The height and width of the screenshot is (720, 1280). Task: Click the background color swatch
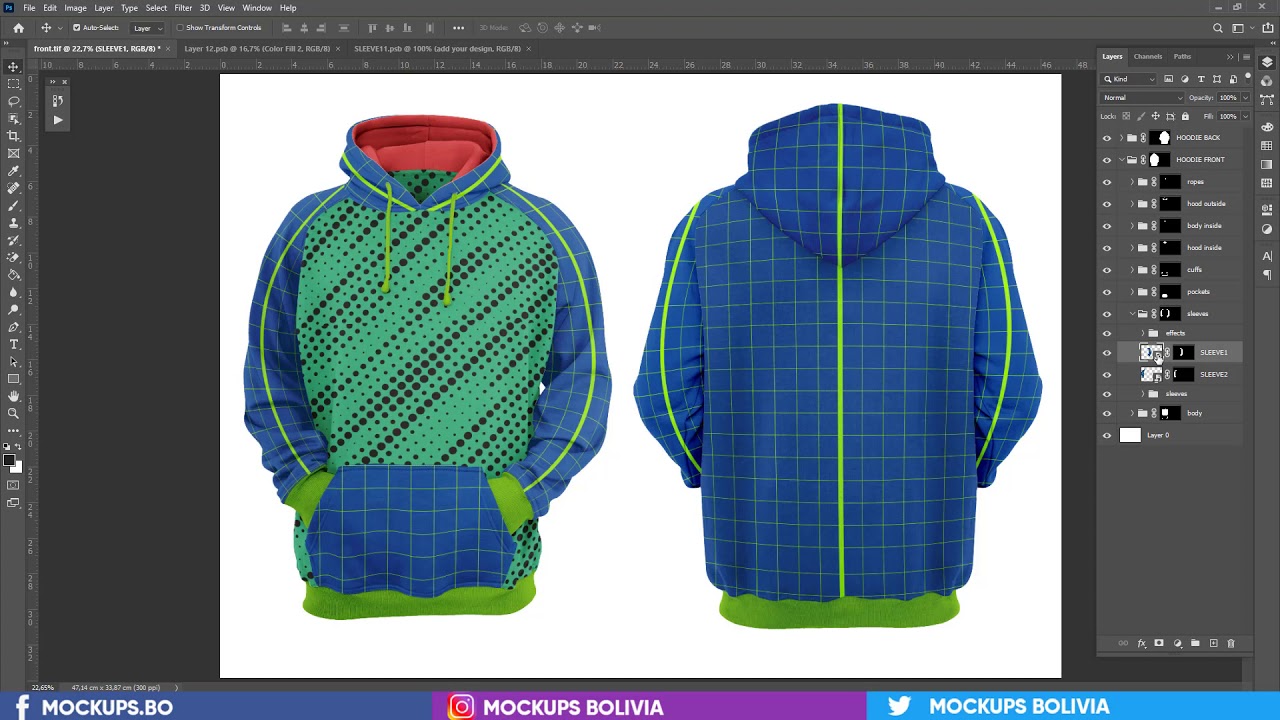click(17, 467)
